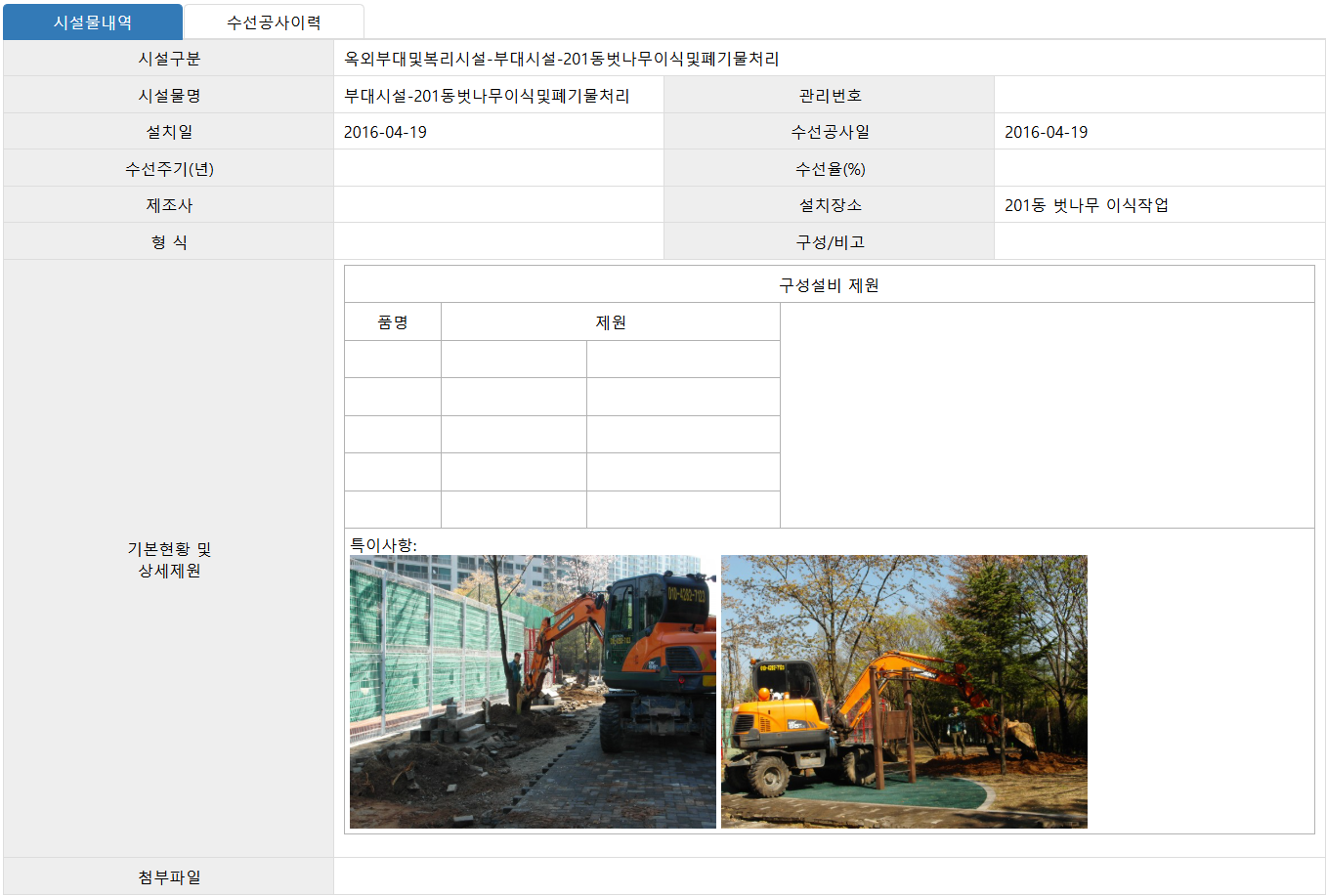The height and width of the screenshot is (896, 1327).
Task: Click the 수선율(%) label cell
Action: pos(830,169)
